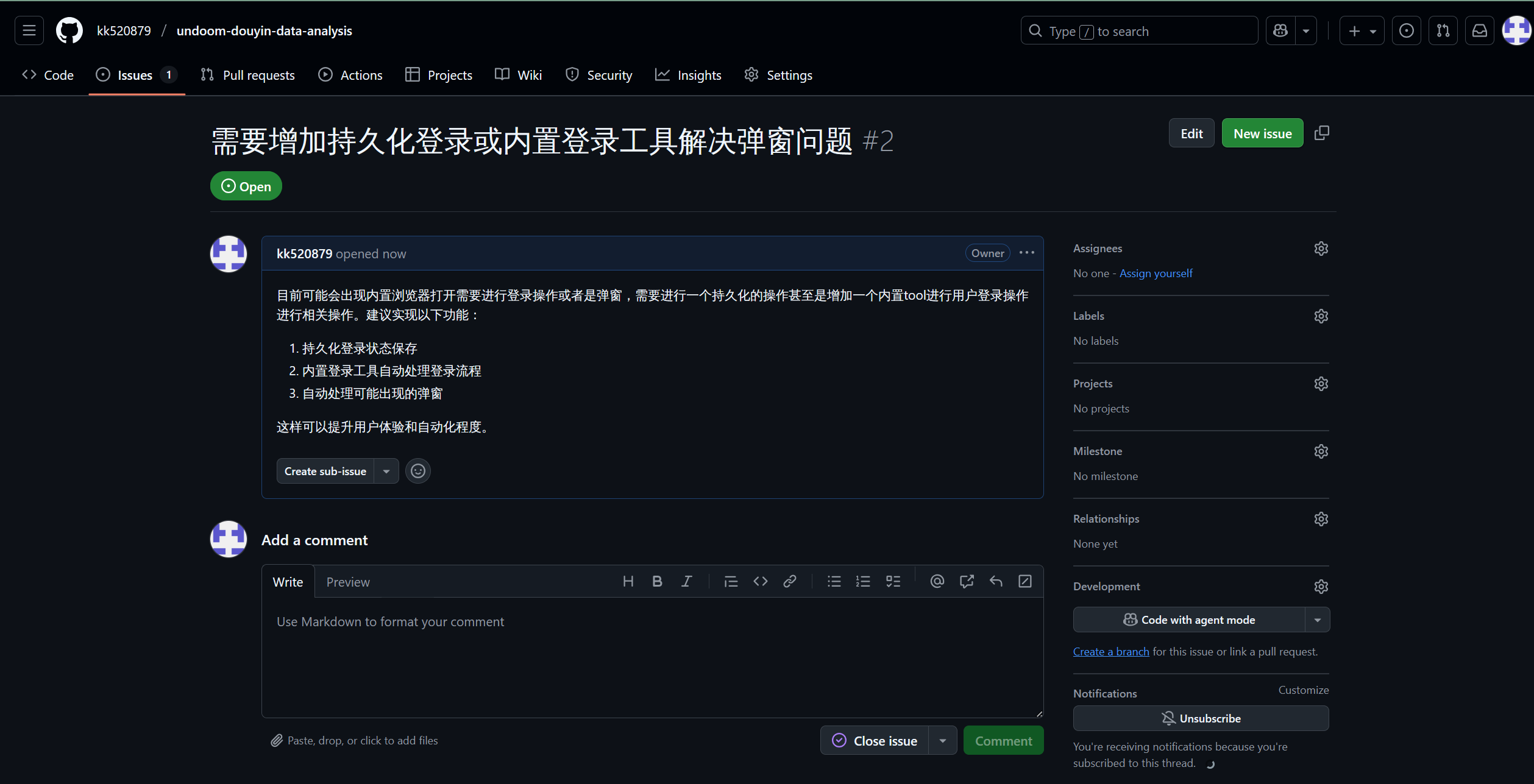Click the mention (@) icon

click(x=937, y=582)
